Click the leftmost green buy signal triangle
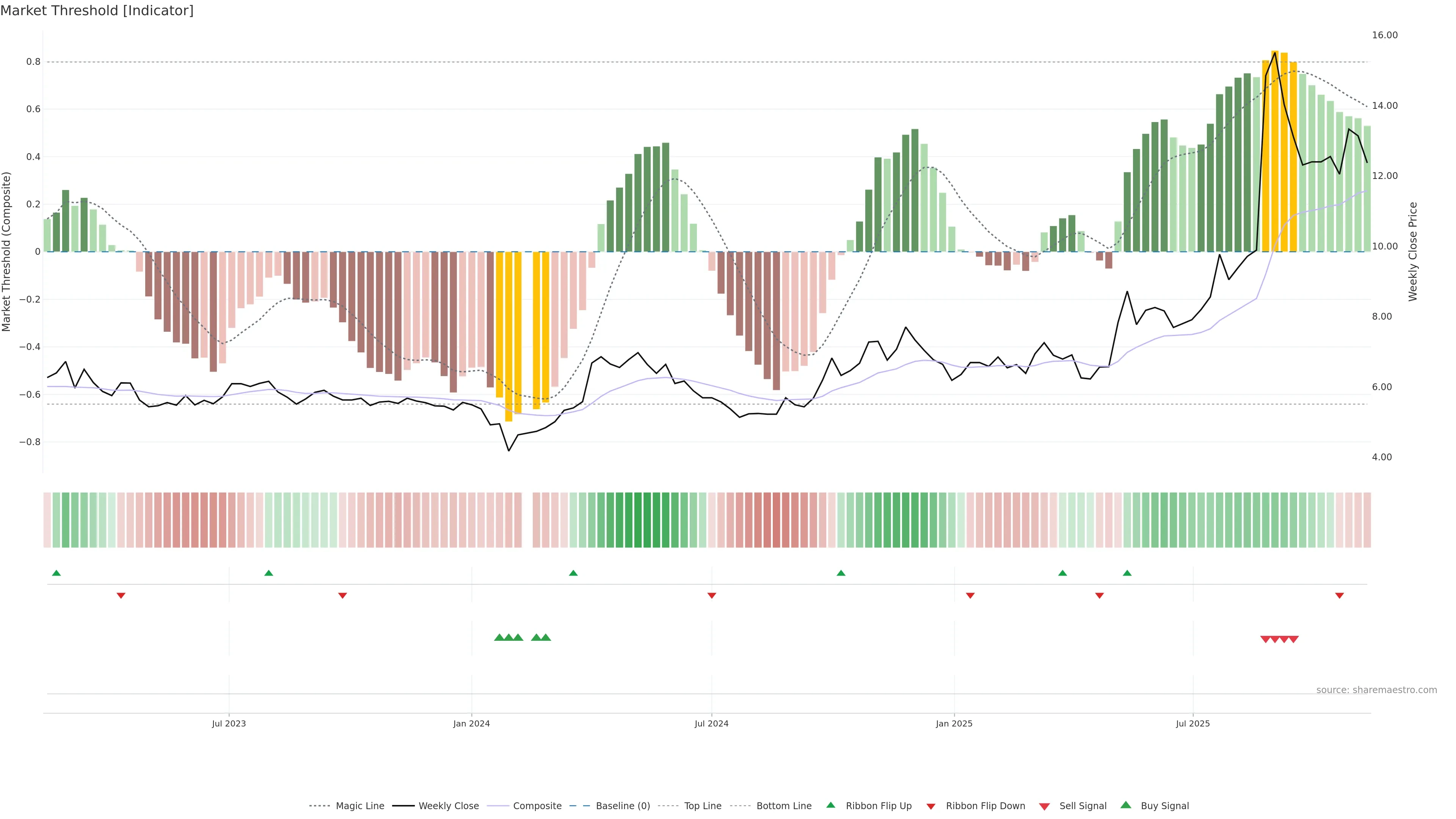The image size is (1456, 819). pyautogui.click(x=499, y=637)
